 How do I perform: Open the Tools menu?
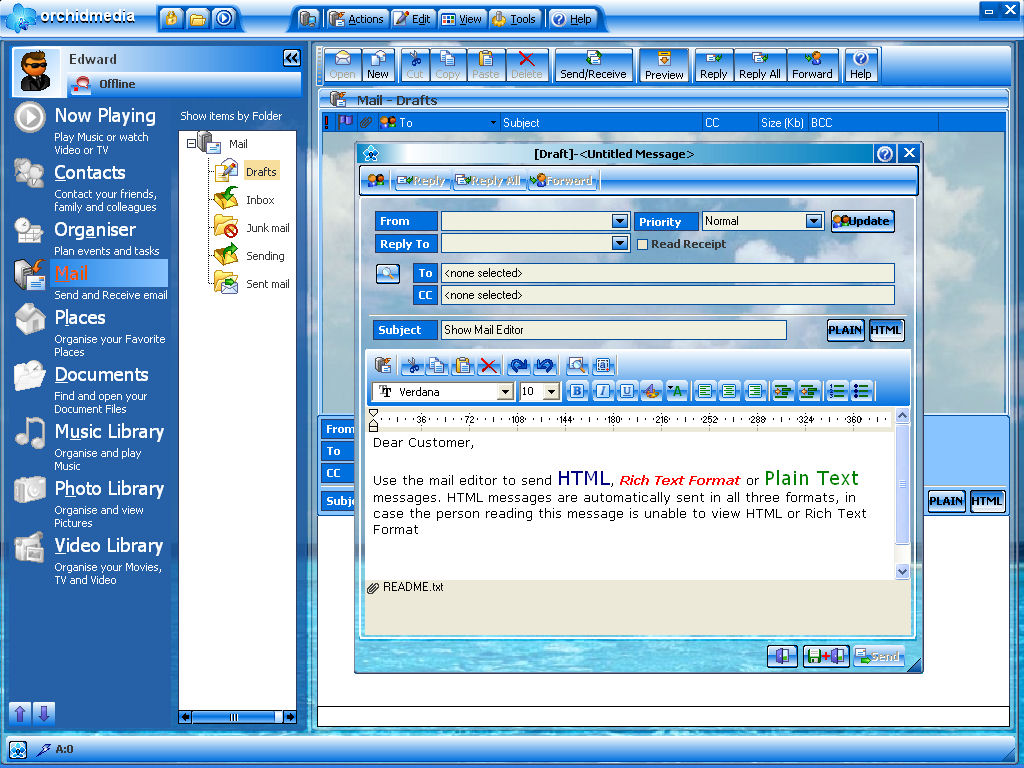click(x=514, y=19)
